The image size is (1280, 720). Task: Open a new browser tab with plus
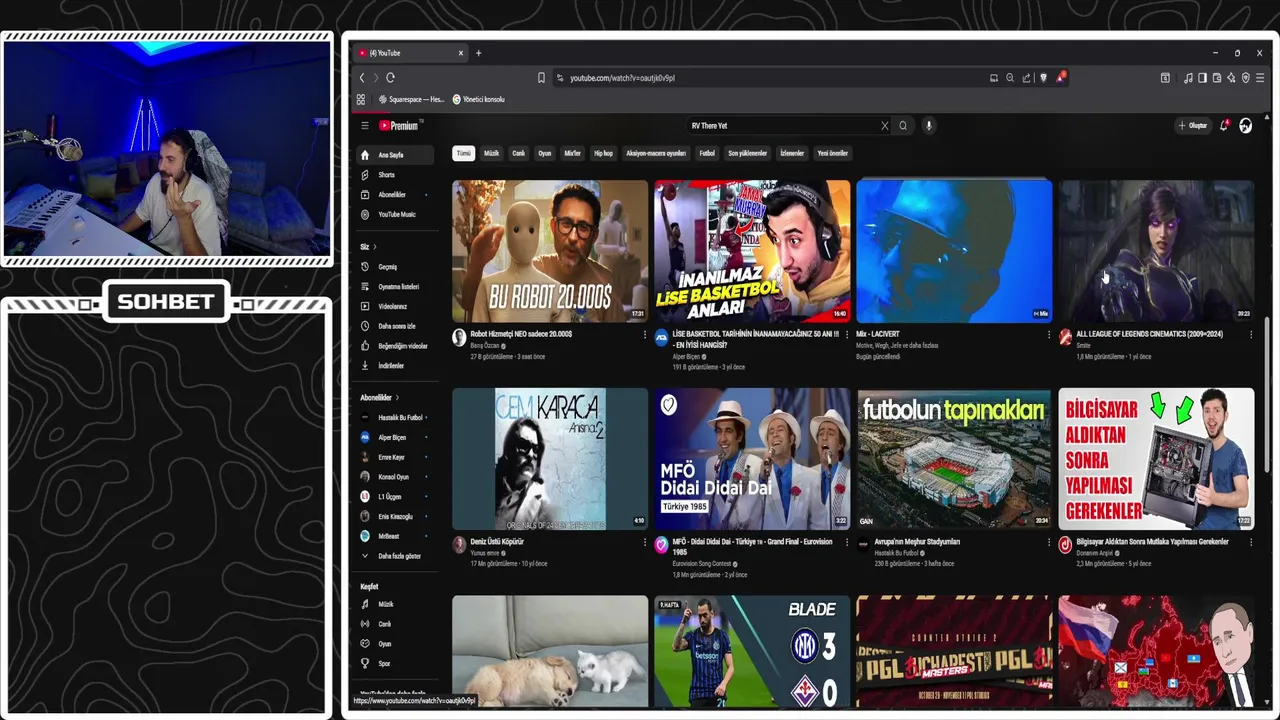pyautogui.click(x=478, y=53)
